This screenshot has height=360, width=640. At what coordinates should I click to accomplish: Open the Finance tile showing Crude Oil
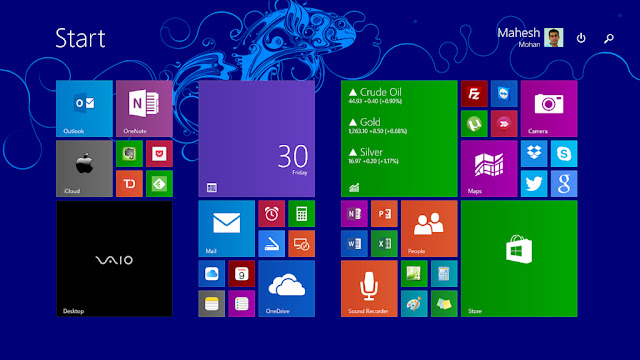pyautogui.click(x=399, y=138)
